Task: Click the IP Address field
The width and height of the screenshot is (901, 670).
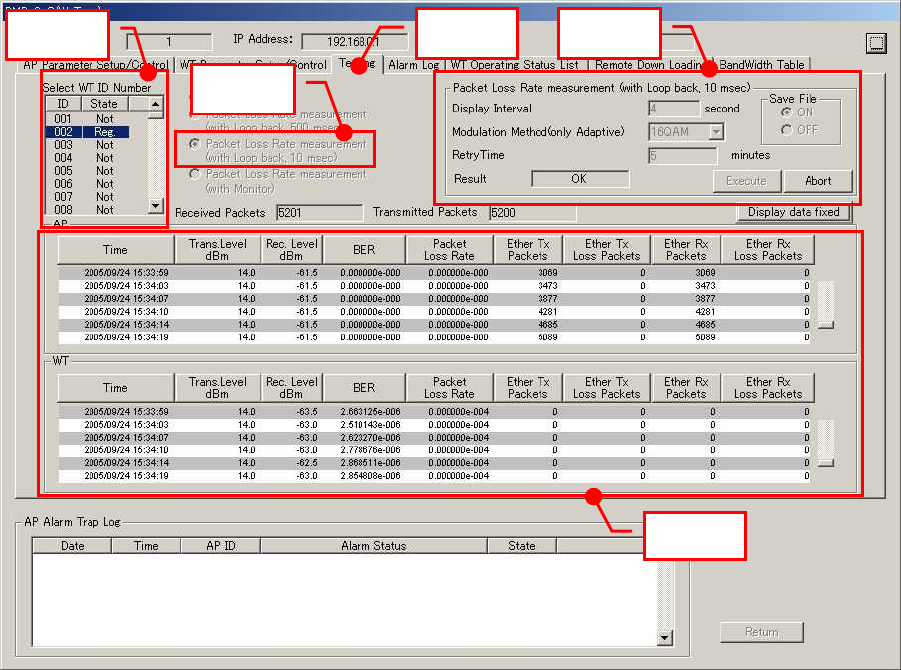Action: pos(354,41)
